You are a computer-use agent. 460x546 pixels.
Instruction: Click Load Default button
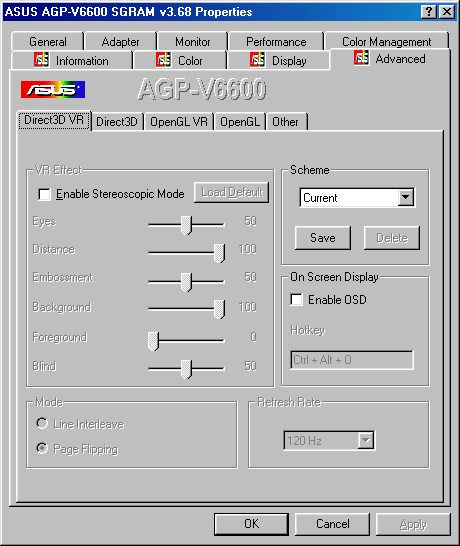pos(232,192)
